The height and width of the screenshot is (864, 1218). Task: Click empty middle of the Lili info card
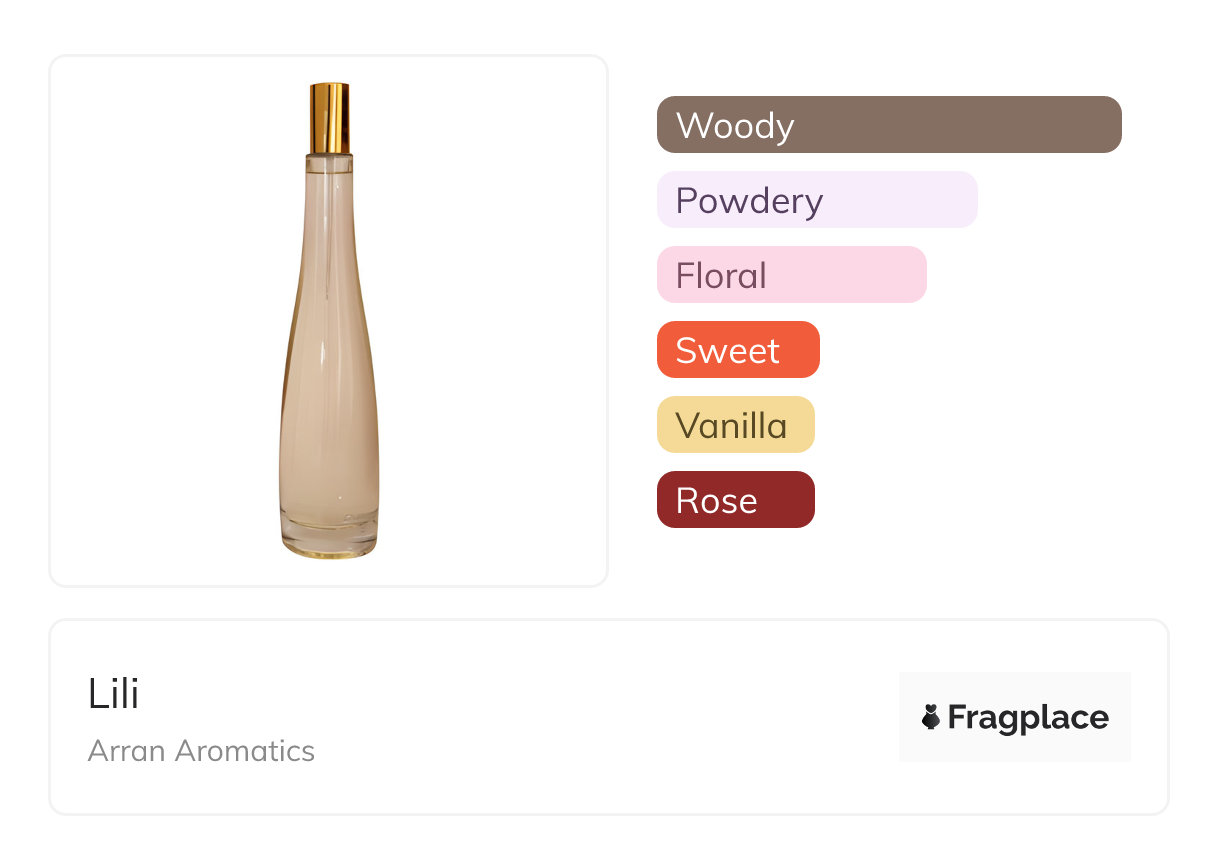pyautogui.click(x=600, y=717)
